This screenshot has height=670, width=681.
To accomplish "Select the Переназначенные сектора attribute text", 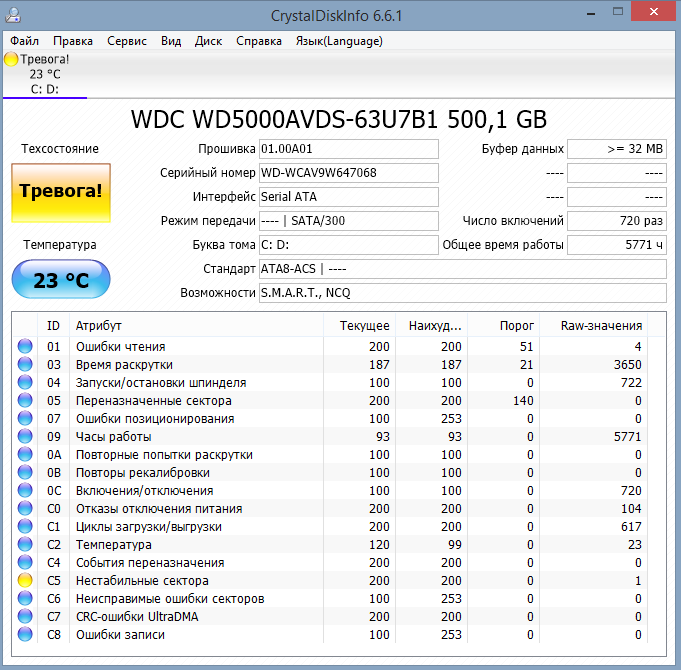I will 153,401.
